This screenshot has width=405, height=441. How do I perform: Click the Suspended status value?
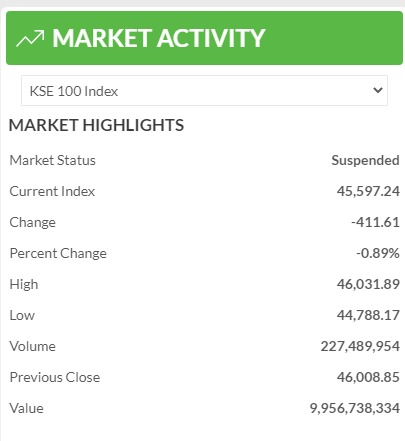pyautogui.click(x=365, y=160)
